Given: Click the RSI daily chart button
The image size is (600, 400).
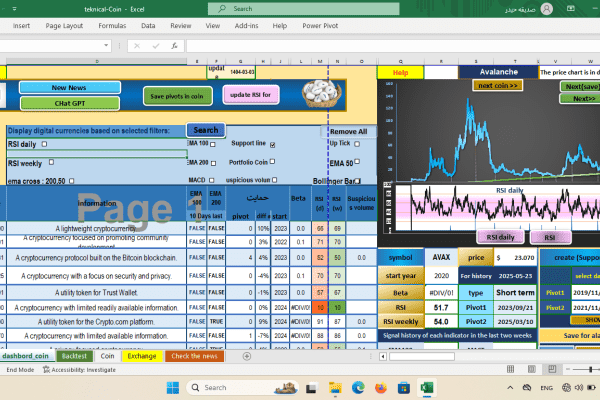Looking at the screenshot, I should click(501, 237).
